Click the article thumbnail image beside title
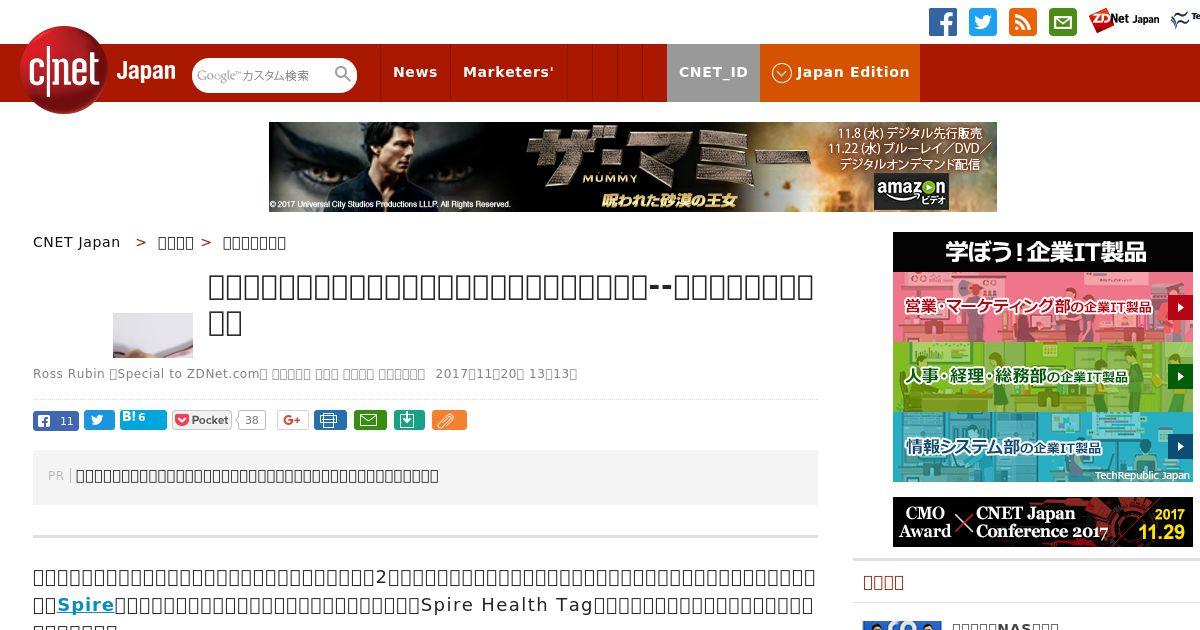 153,335
